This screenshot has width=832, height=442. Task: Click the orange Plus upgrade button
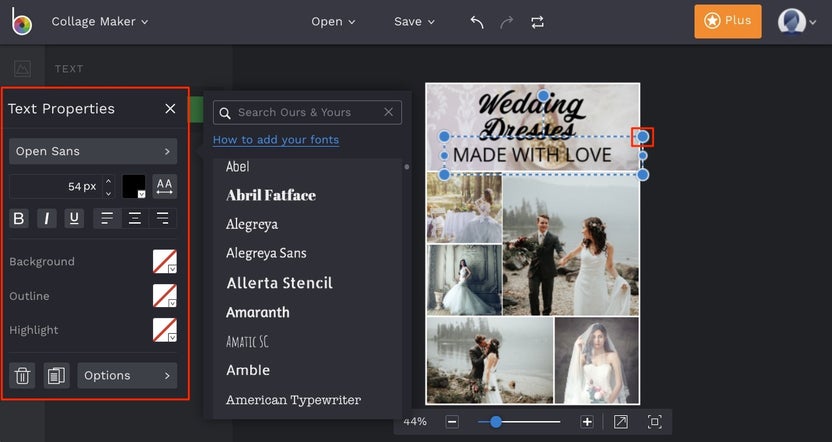point(727,21)
